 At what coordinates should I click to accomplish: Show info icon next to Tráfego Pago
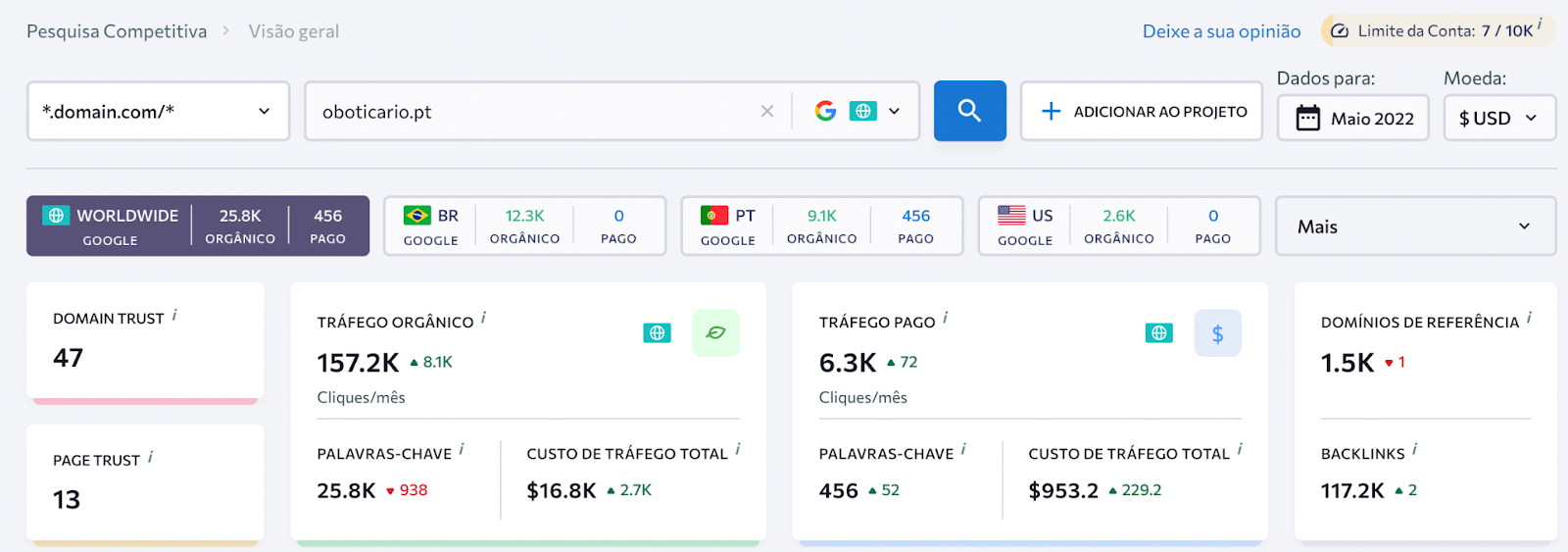pos(945,318)
